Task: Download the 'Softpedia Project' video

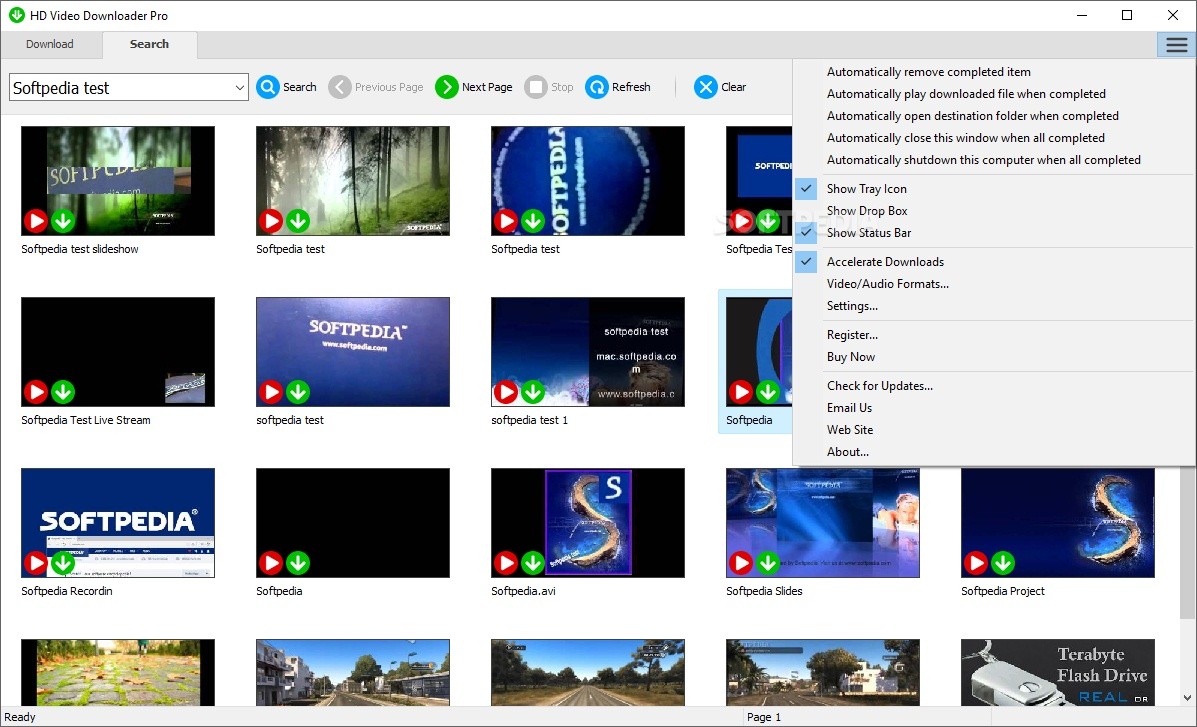Action: (x=1003, y=563)
